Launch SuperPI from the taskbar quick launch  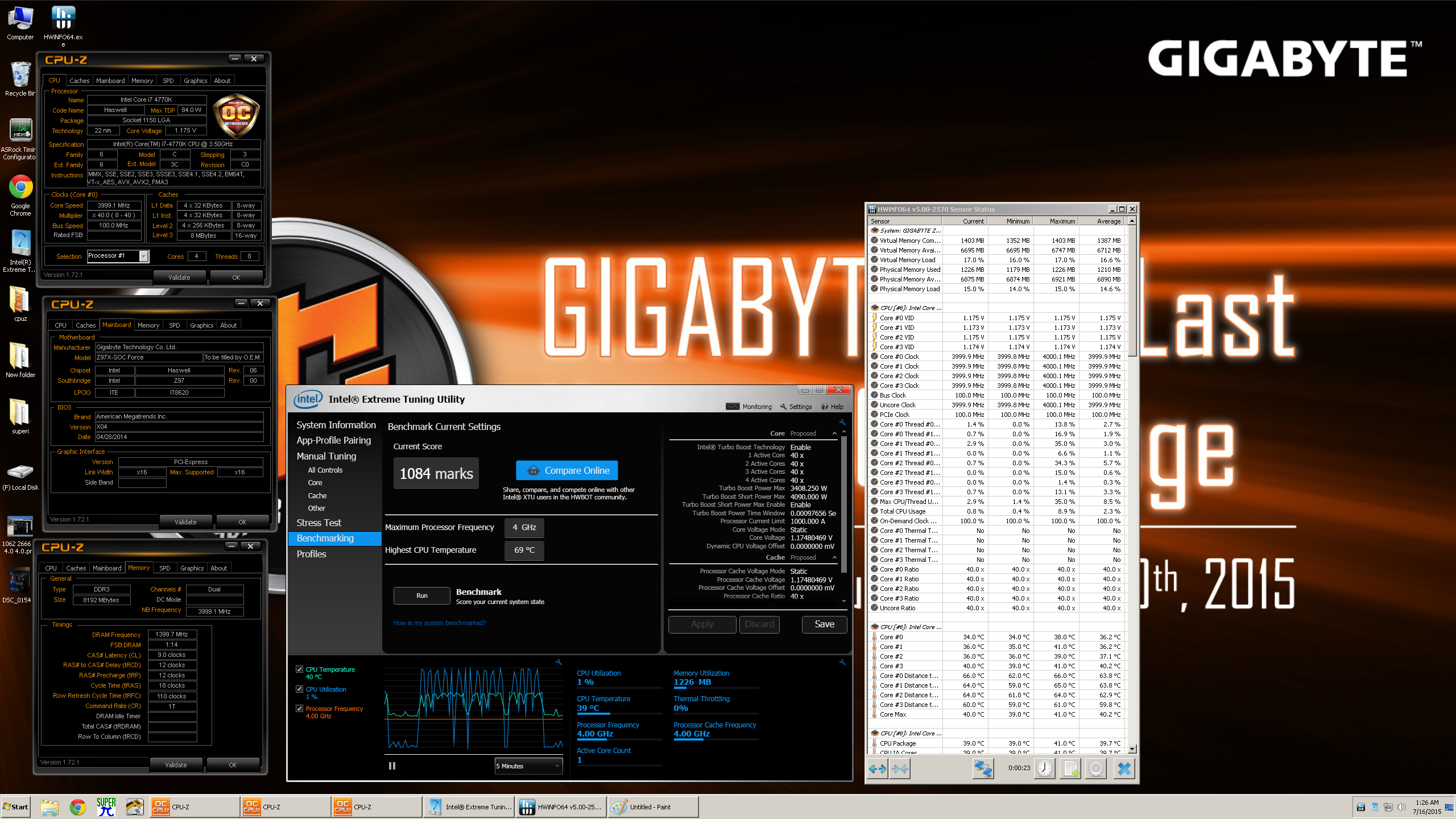106,806
